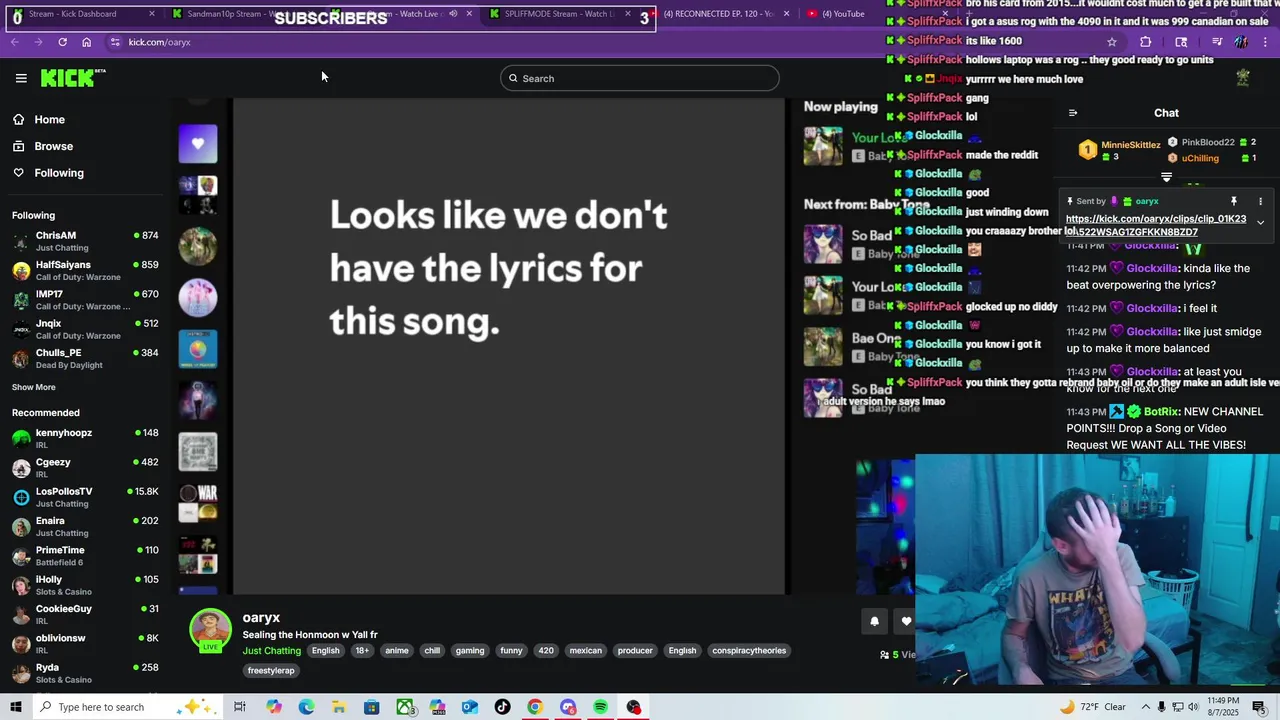This screenshot has width=1280, height=720.
Task: Select the freestylerap tag
Action: 271,671
